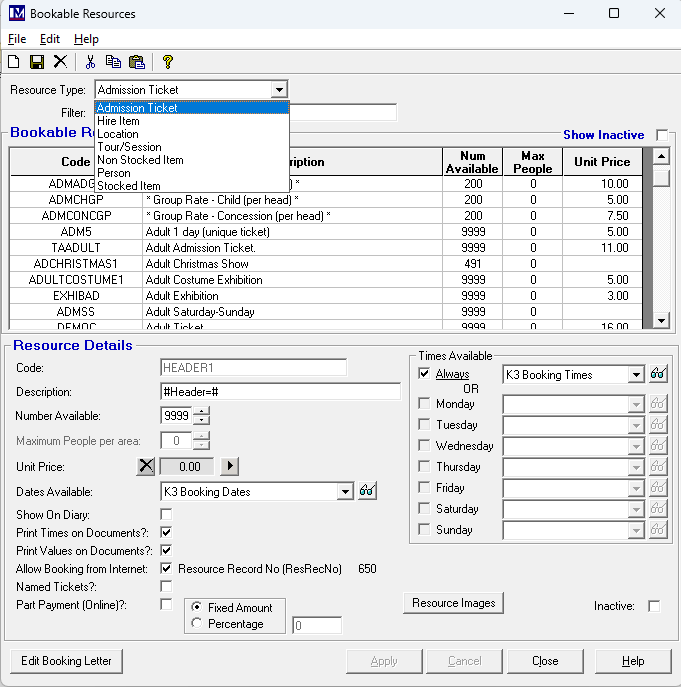Click the Save floppy disk icon
This screenshot has width=681, height=687.
pyautogui.click(x=37, y=62)
